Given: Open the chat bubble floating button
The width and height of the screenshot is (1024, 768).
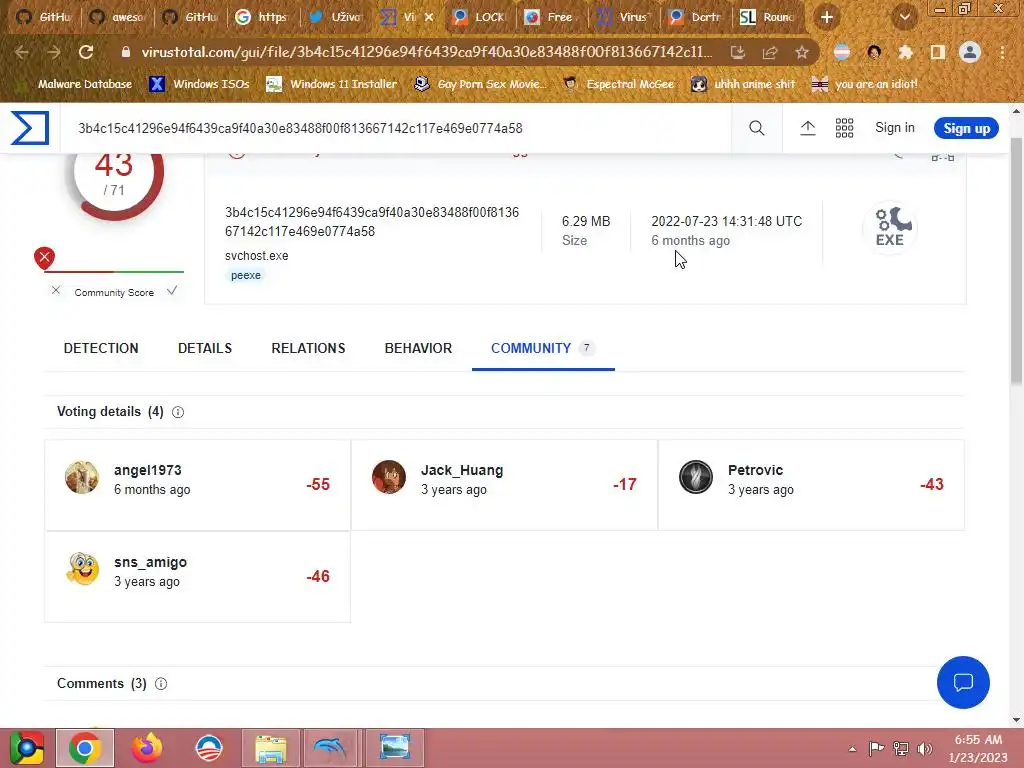Looking at the screenshot, I should click(963, 682).
